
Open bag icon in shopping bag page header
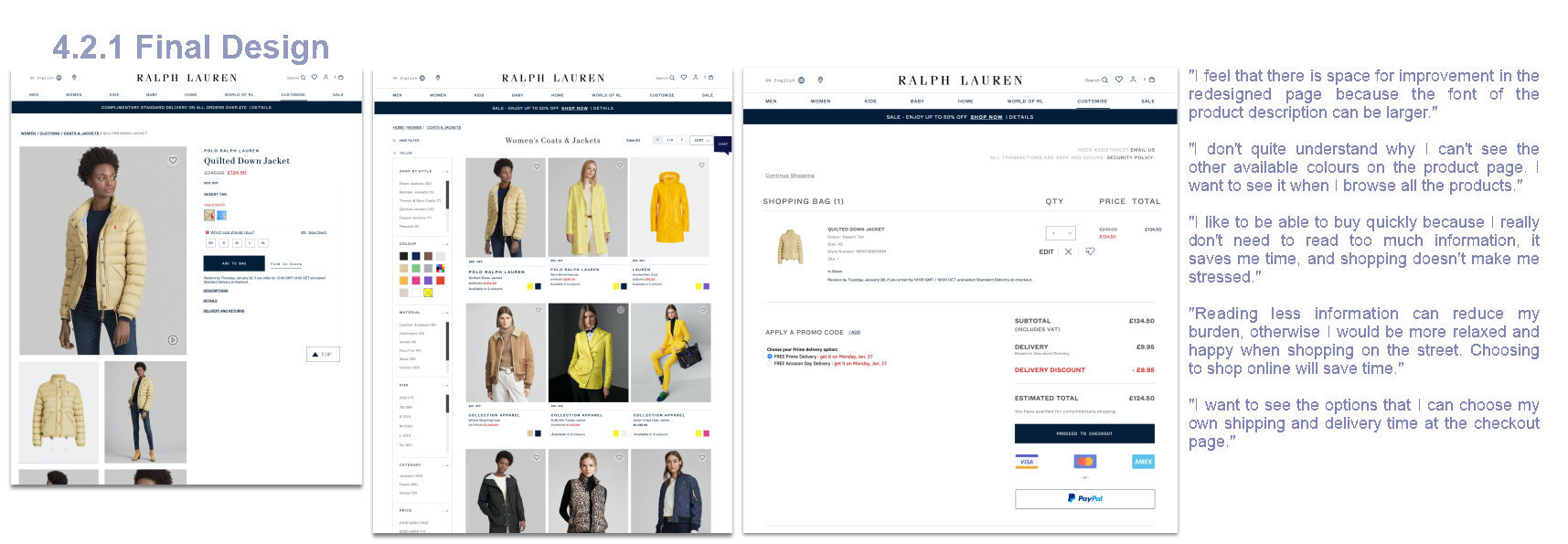point(1151,80)
